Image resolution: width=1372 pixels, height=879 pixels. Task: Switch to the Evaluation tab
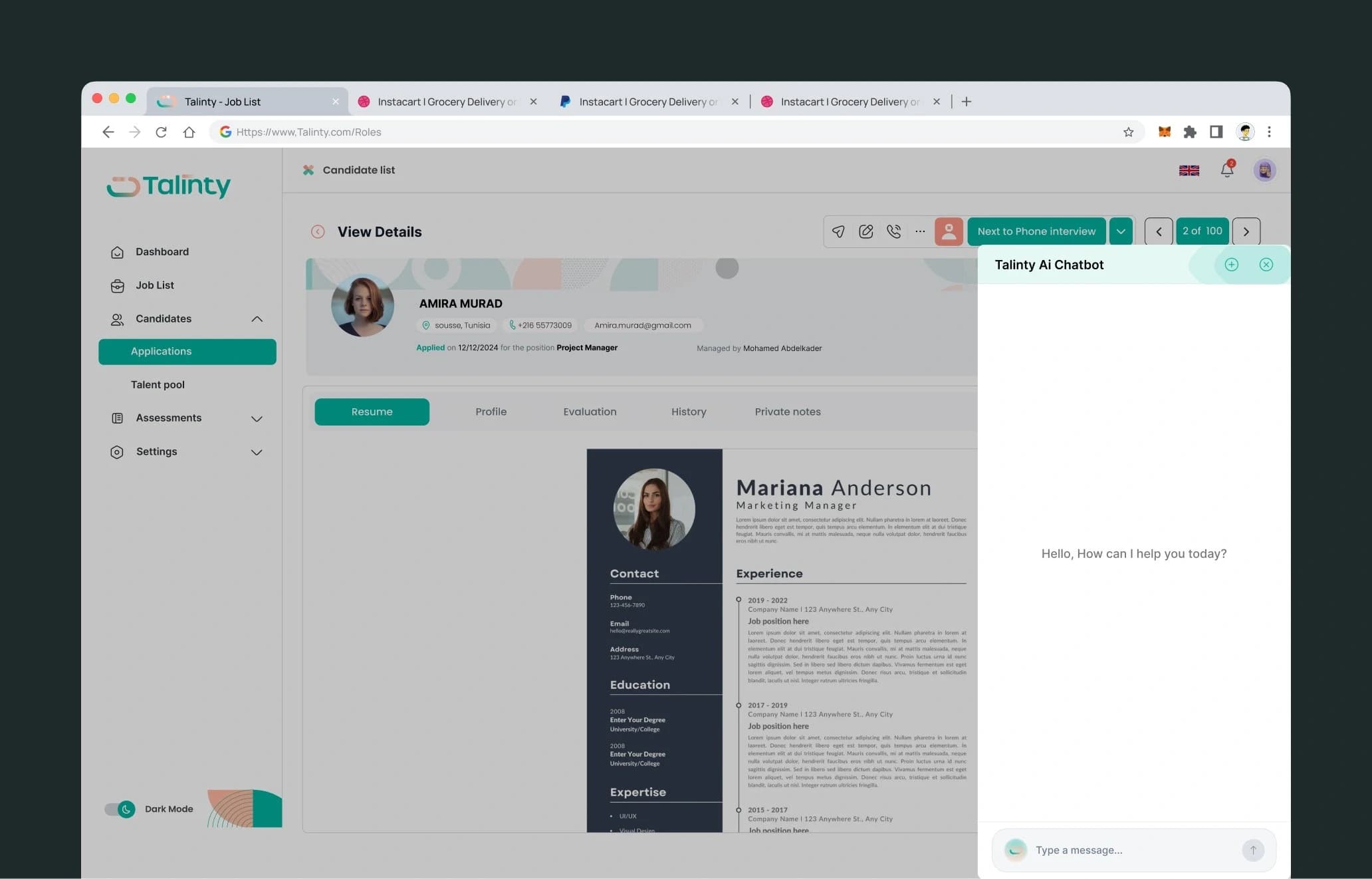(x=590, y=412)
